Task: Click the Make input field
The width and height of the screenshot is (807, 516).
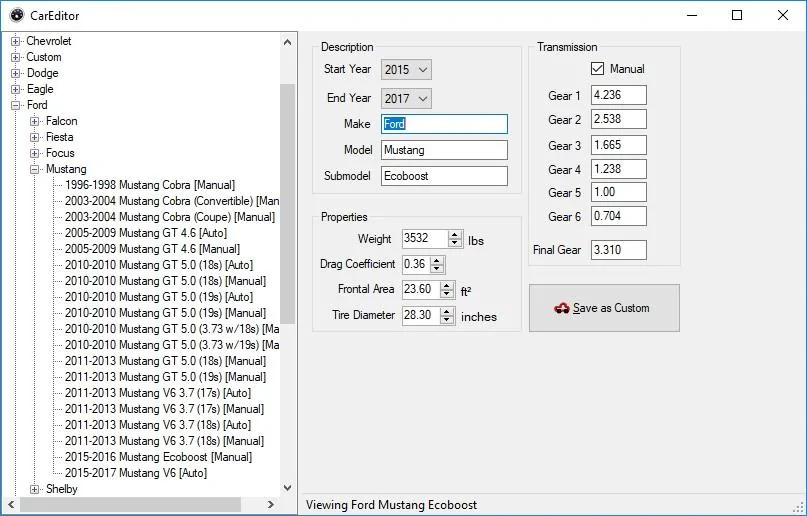Action: (x=444, y=124)
